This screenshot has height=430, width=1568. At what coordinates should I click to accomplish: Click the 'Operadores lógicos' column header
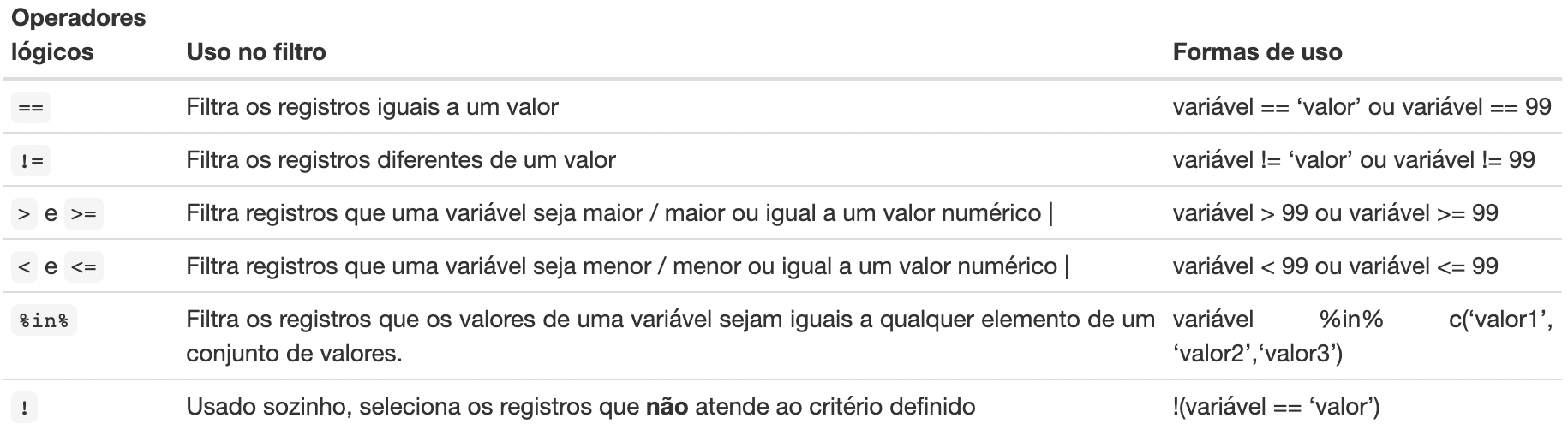[x=78, y=34]
